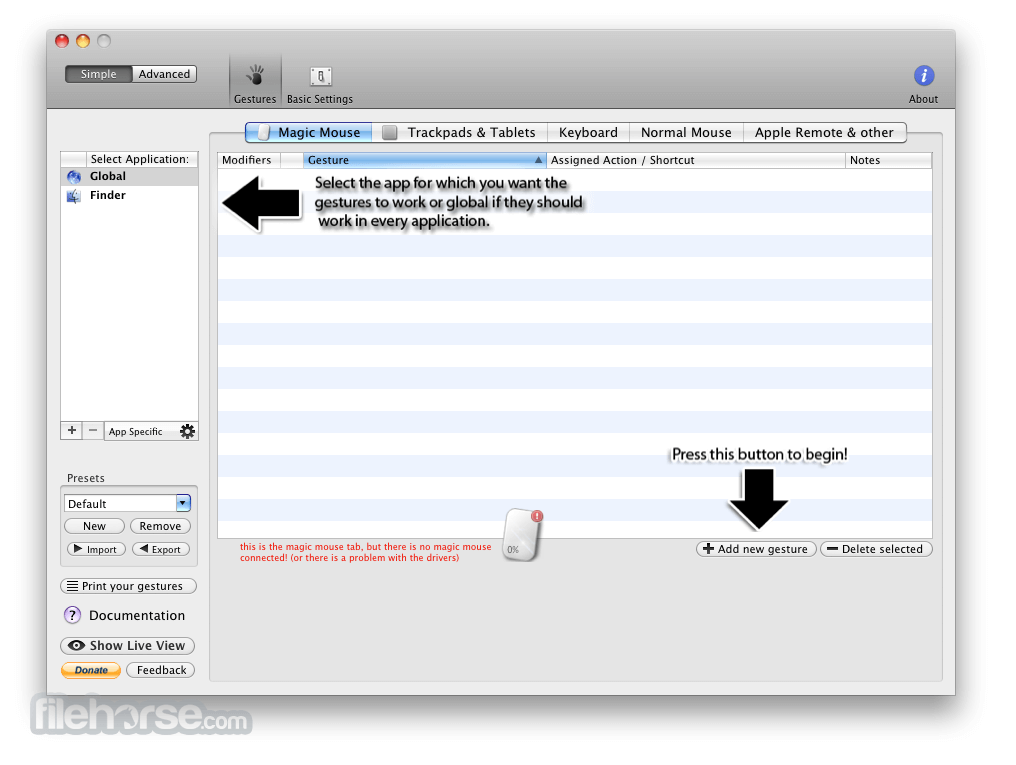Show Live View with eye button

128,645
